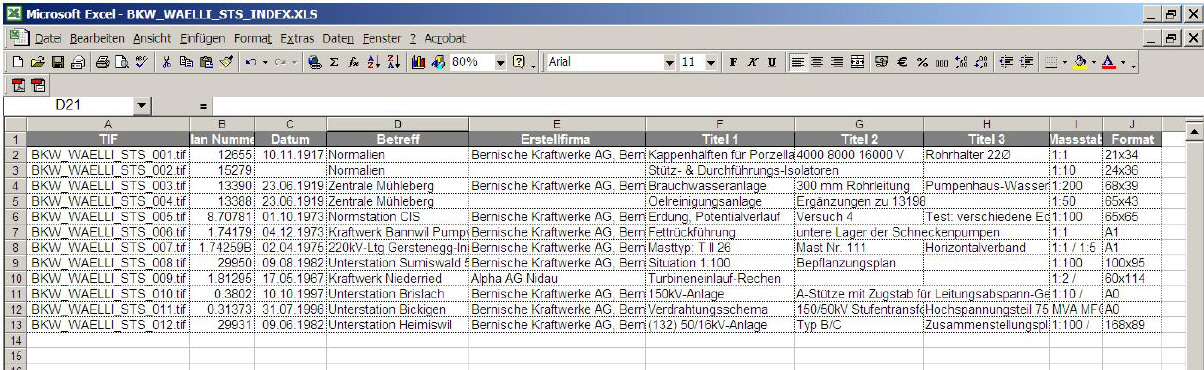Decrease decimal places
This screenshot has height=370, width=1204.
coord(981,62)
